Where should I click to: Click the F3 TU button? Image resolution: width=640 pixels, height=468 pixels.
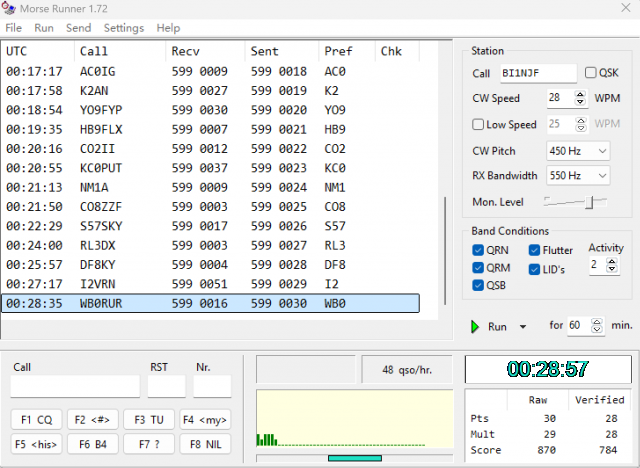[x=149, y=419]
